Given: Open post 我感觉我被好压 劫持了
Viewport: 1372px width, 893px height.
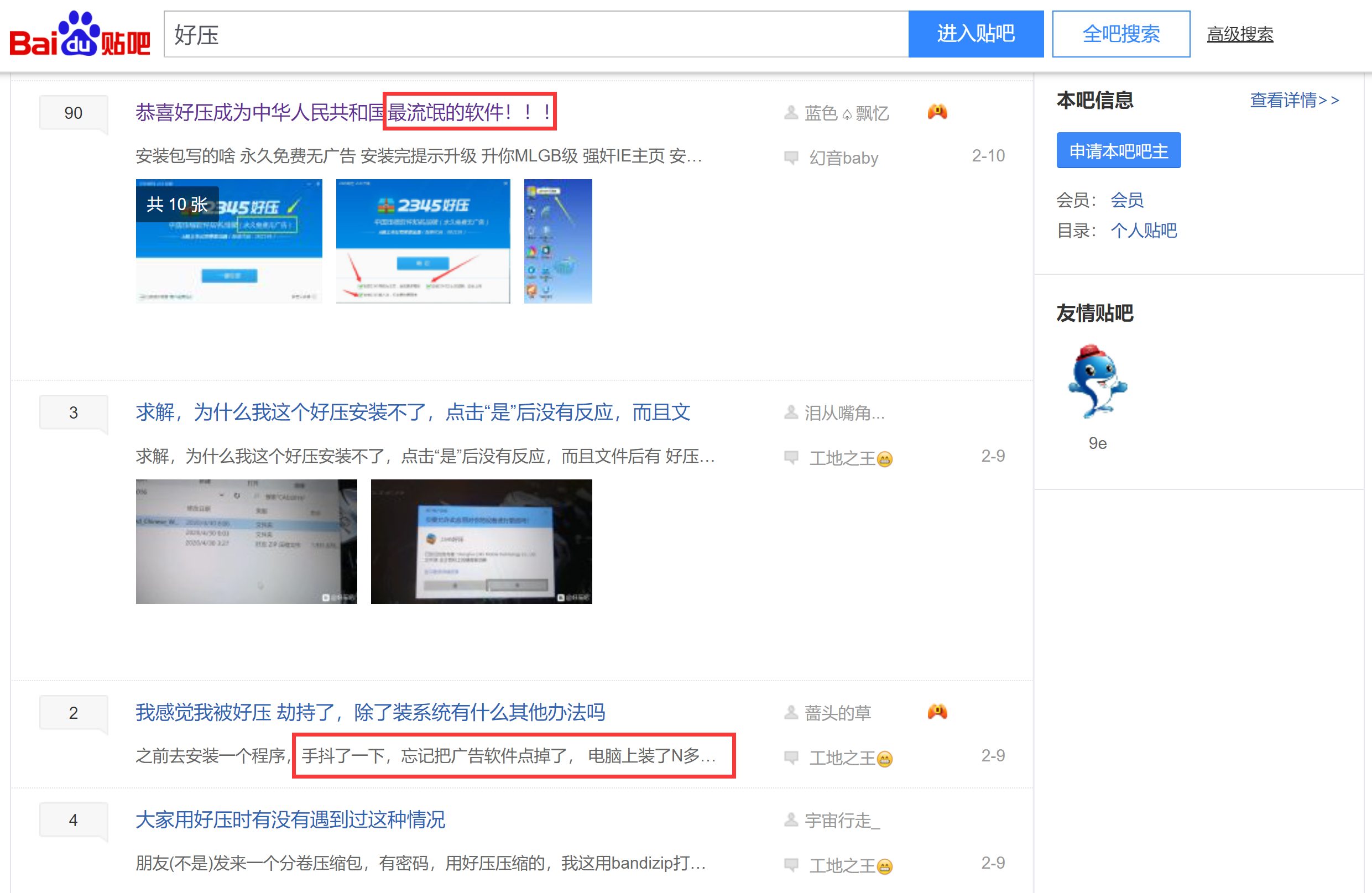Looking at the screenshot, I should (x=370, y=713).
